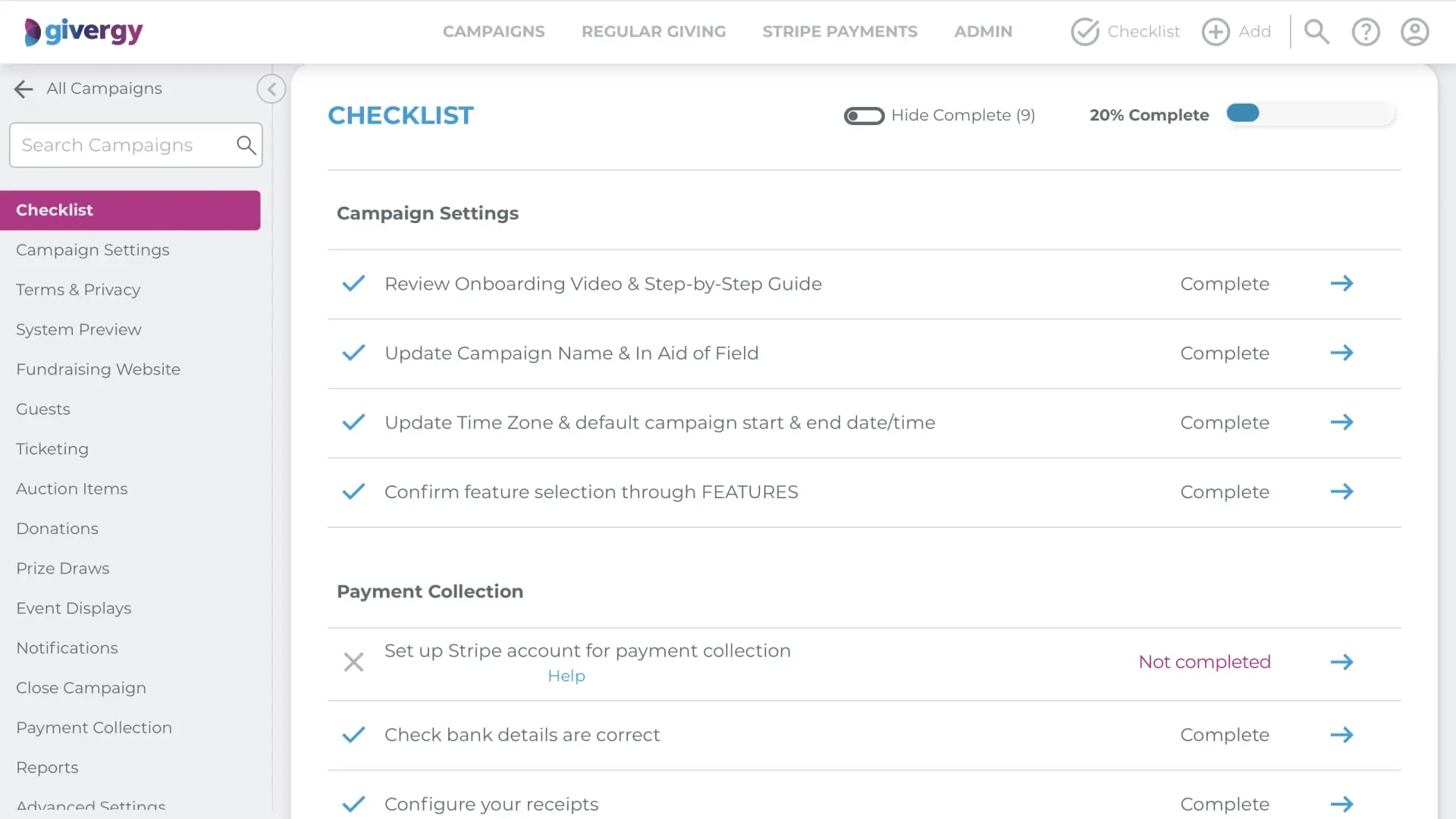Click the All Campaigns link
The width and height of the screenshot is (1456, 819).
[x=104, y=89]
